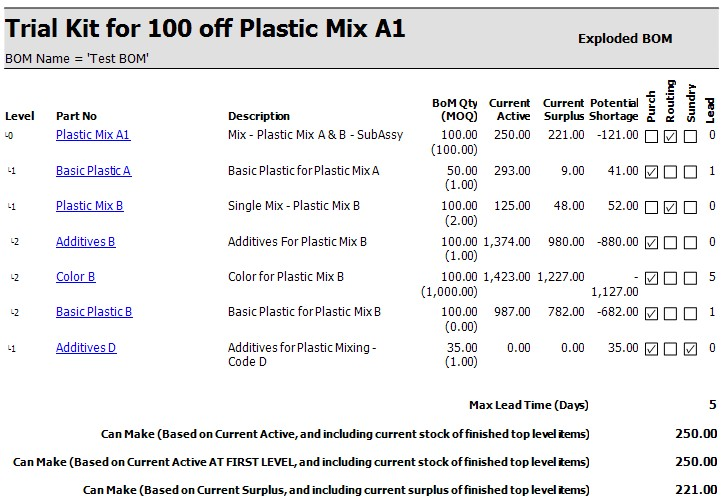This screenshot has width=725, height=501.
Task: Go to the Basic Plastic B part
Action: (x=94, y=312)
